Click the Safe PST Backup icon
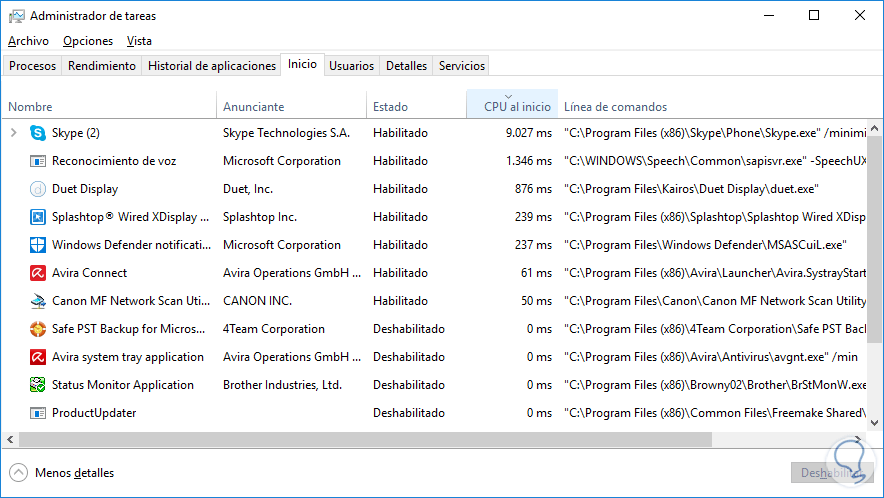The width and height of the screenshot is (884, 498). click(38, 329)
